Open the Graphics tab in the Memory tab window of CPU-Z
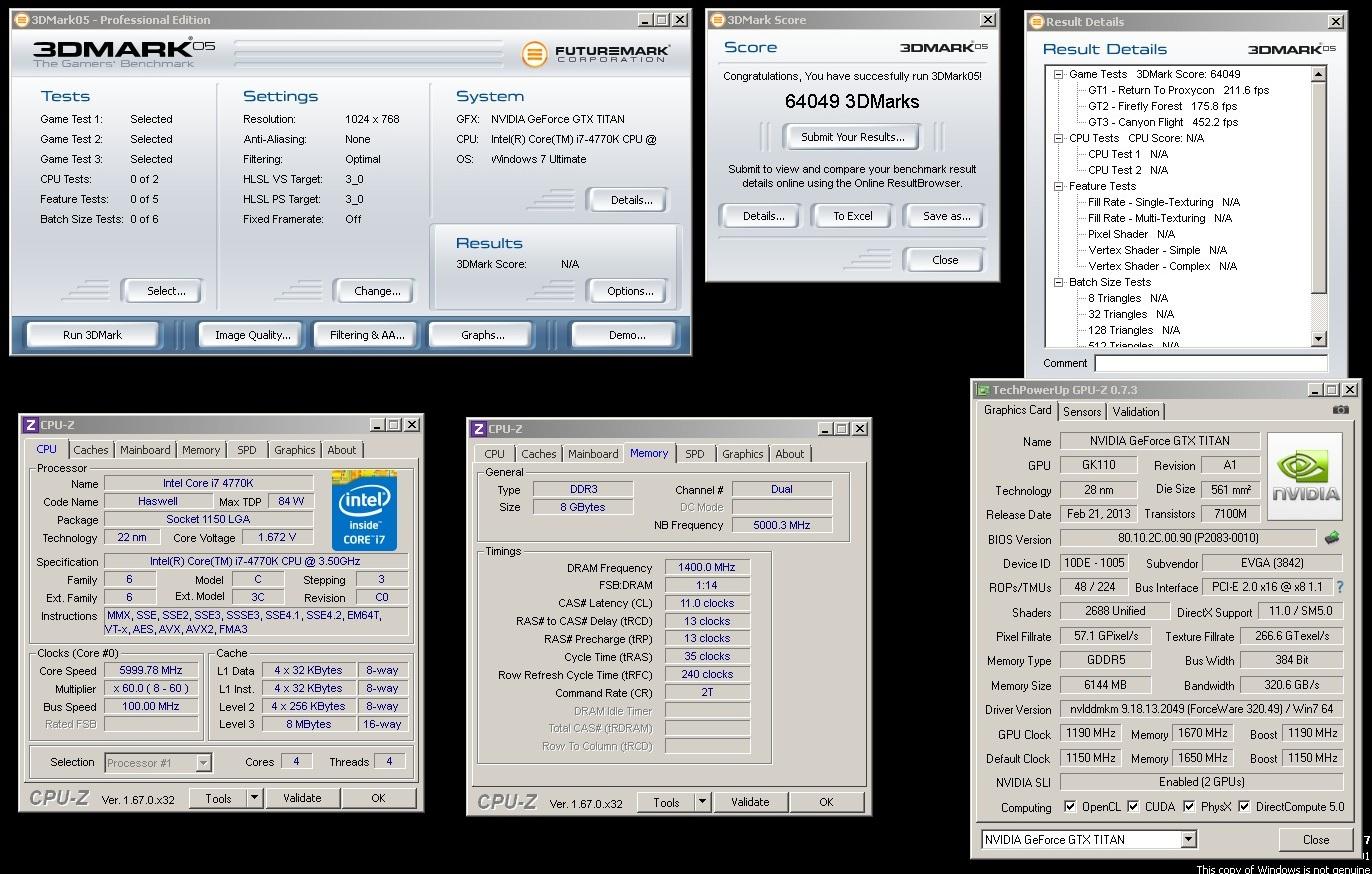 tap(742, 454)
